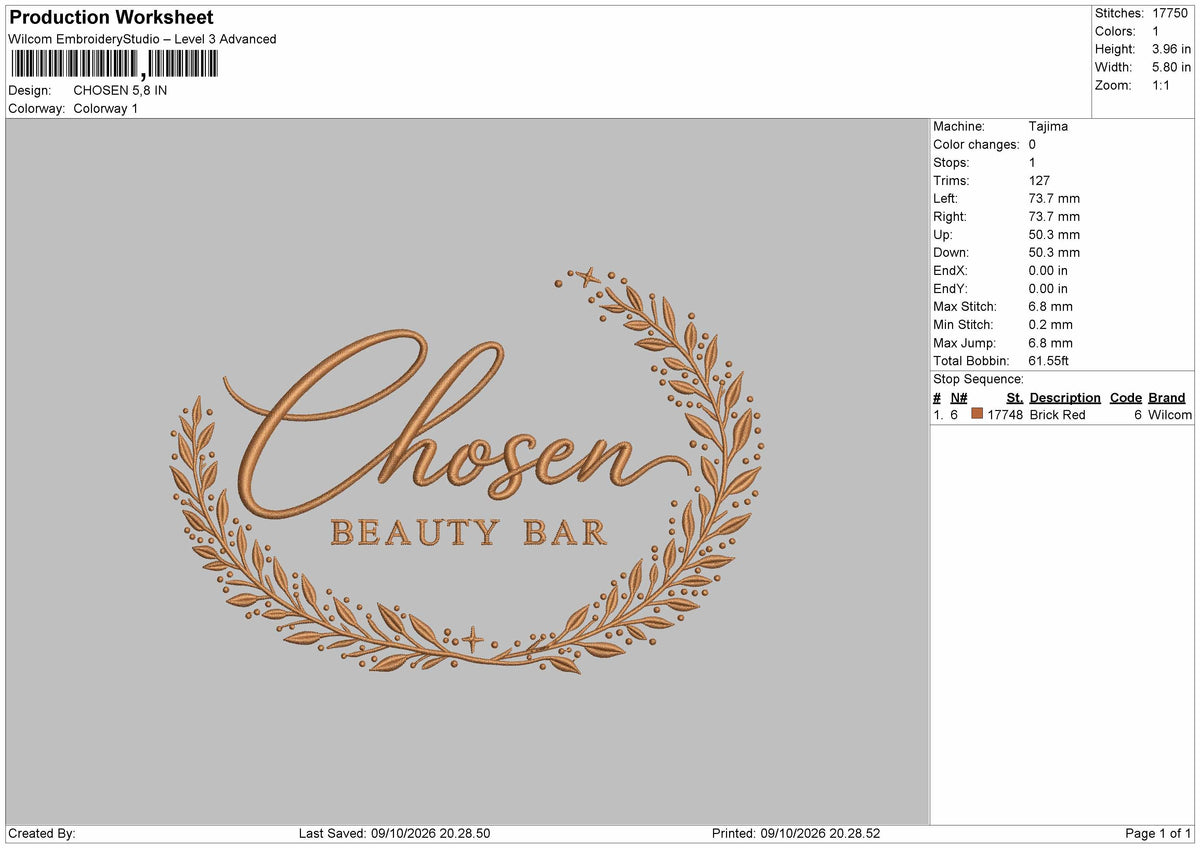Click the Up value 50.3 mm
This screenshot has width=1200, height=848.
pyautogui.click(x=1054, y=234)
